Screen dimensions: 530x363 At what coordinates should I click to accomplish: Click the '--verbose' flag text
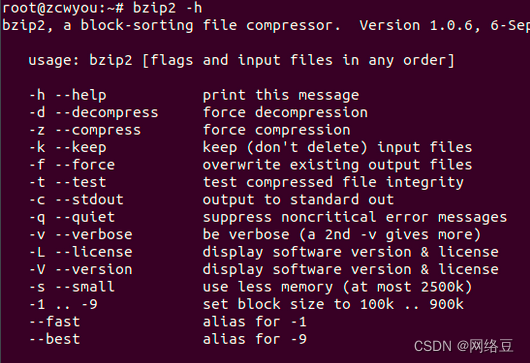tap(94, 235)
